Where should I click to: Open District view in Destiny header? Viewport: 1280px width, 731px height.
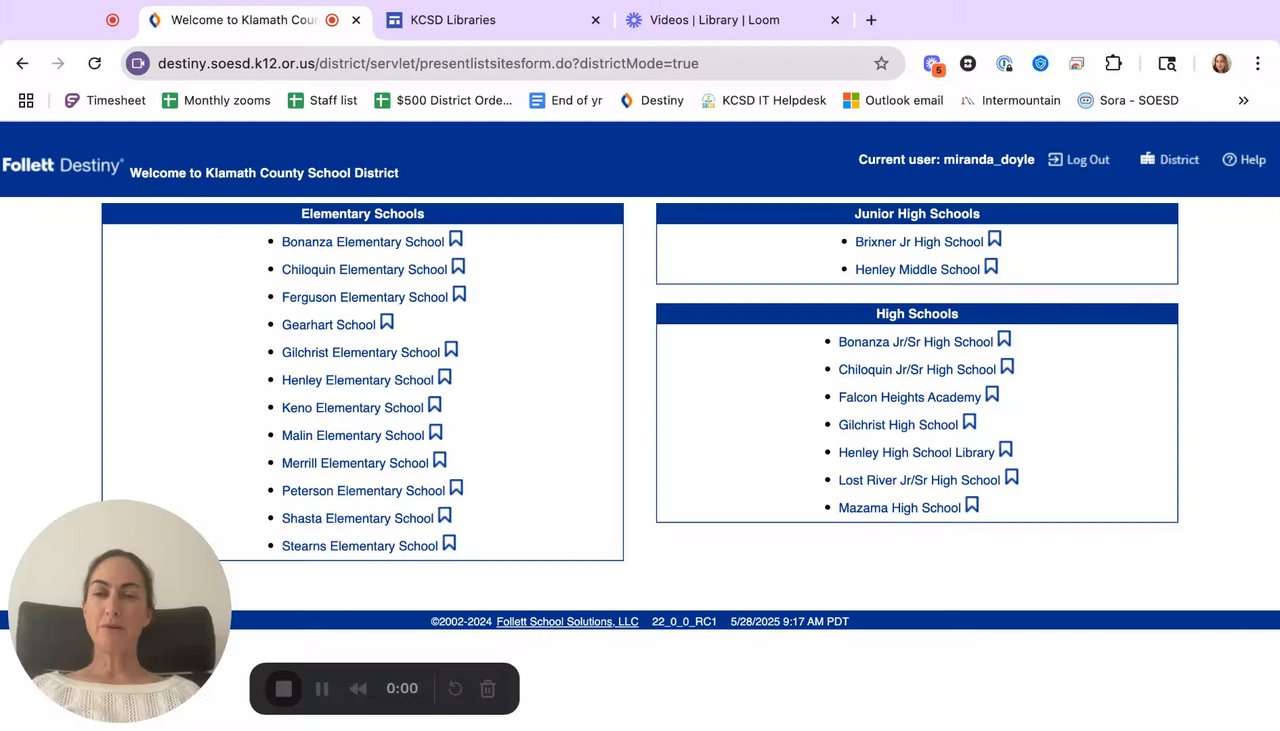pos(1169,160)
